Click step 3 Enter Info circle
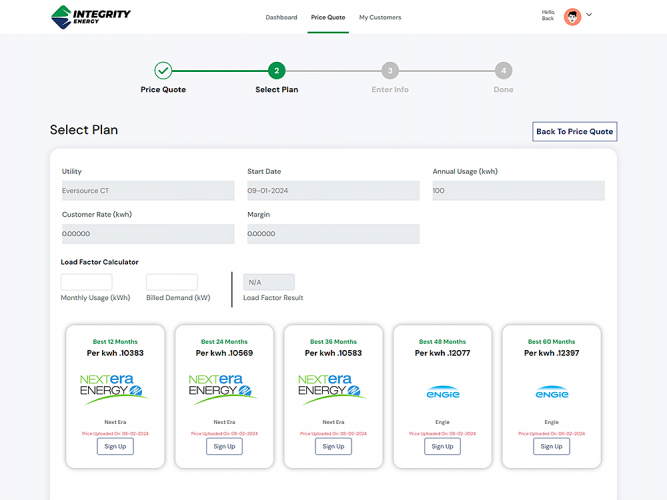 390,71
